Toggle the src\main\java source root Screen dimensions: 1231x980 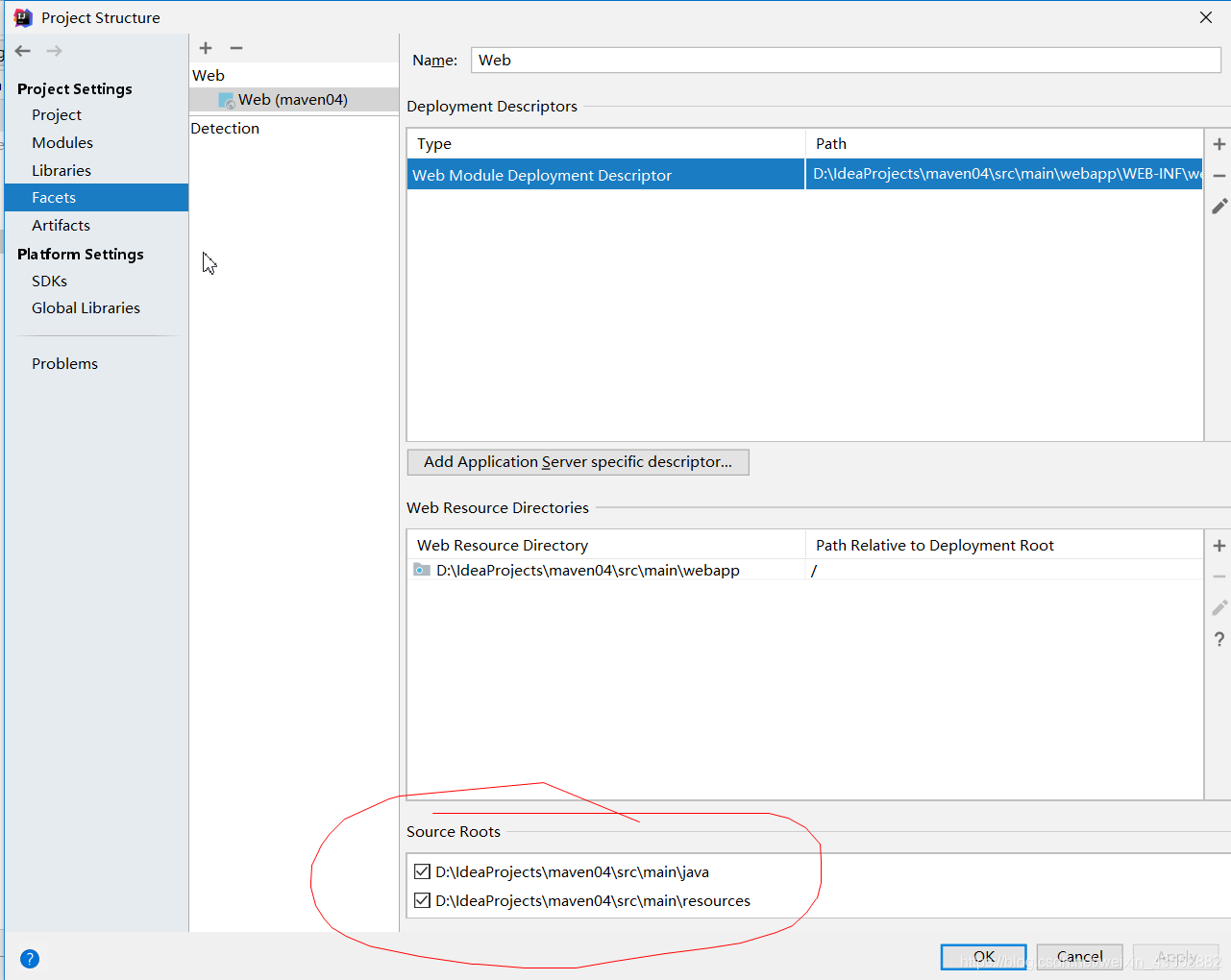pos(422,871)
